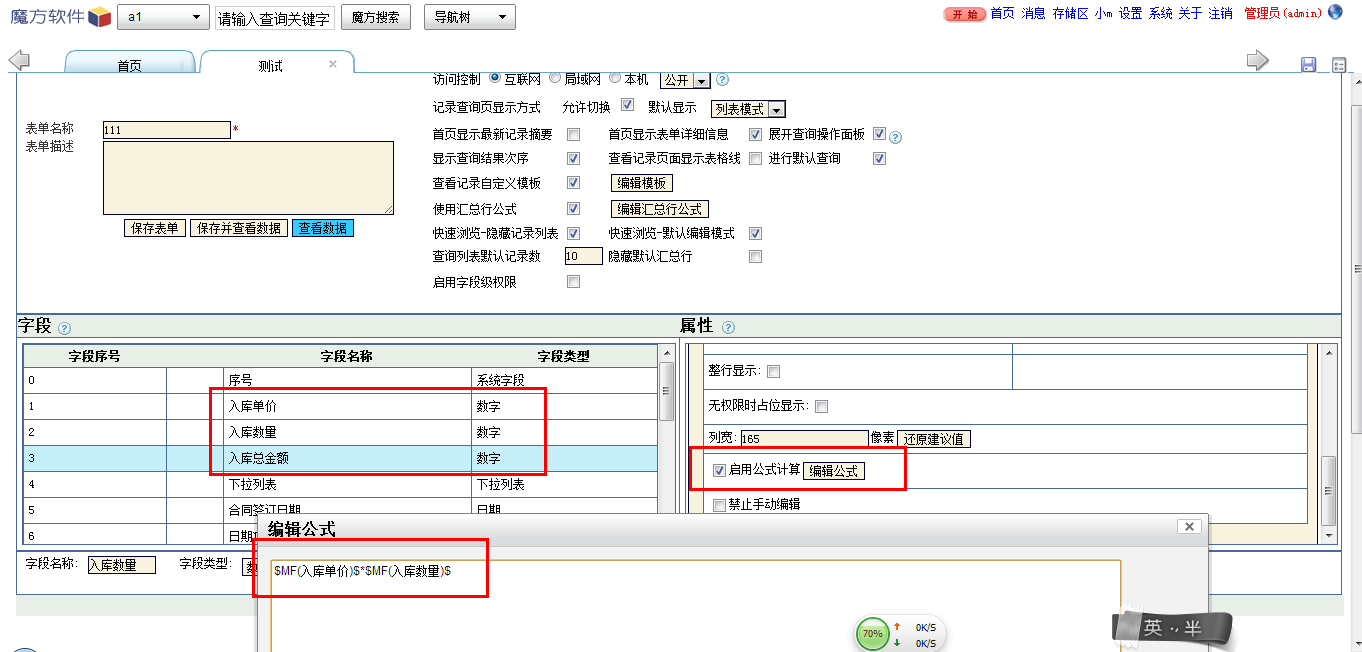Click the globe icon next to 管理员
The height and width of the screenshot is (652, 1362).
tap(1334, 13)
